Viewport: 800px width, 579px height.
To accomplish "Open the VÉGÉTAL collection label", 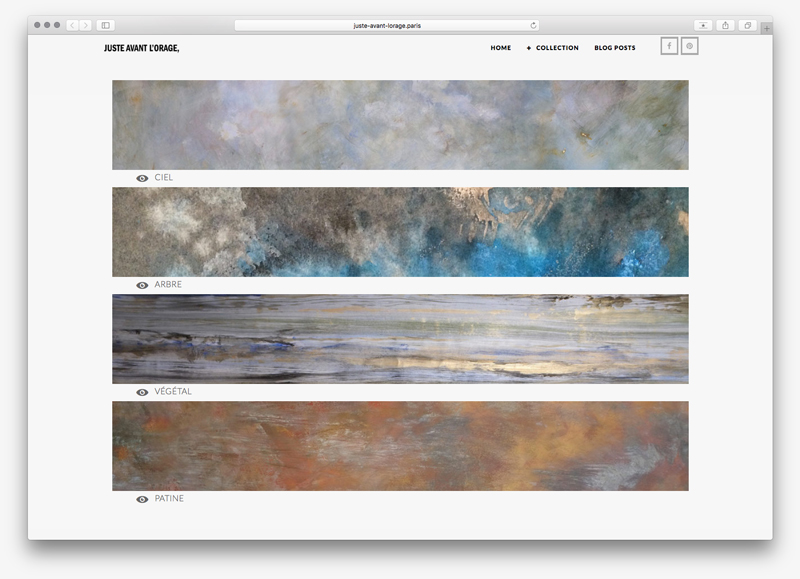I will pyautogui.click(x=173, y=391).
